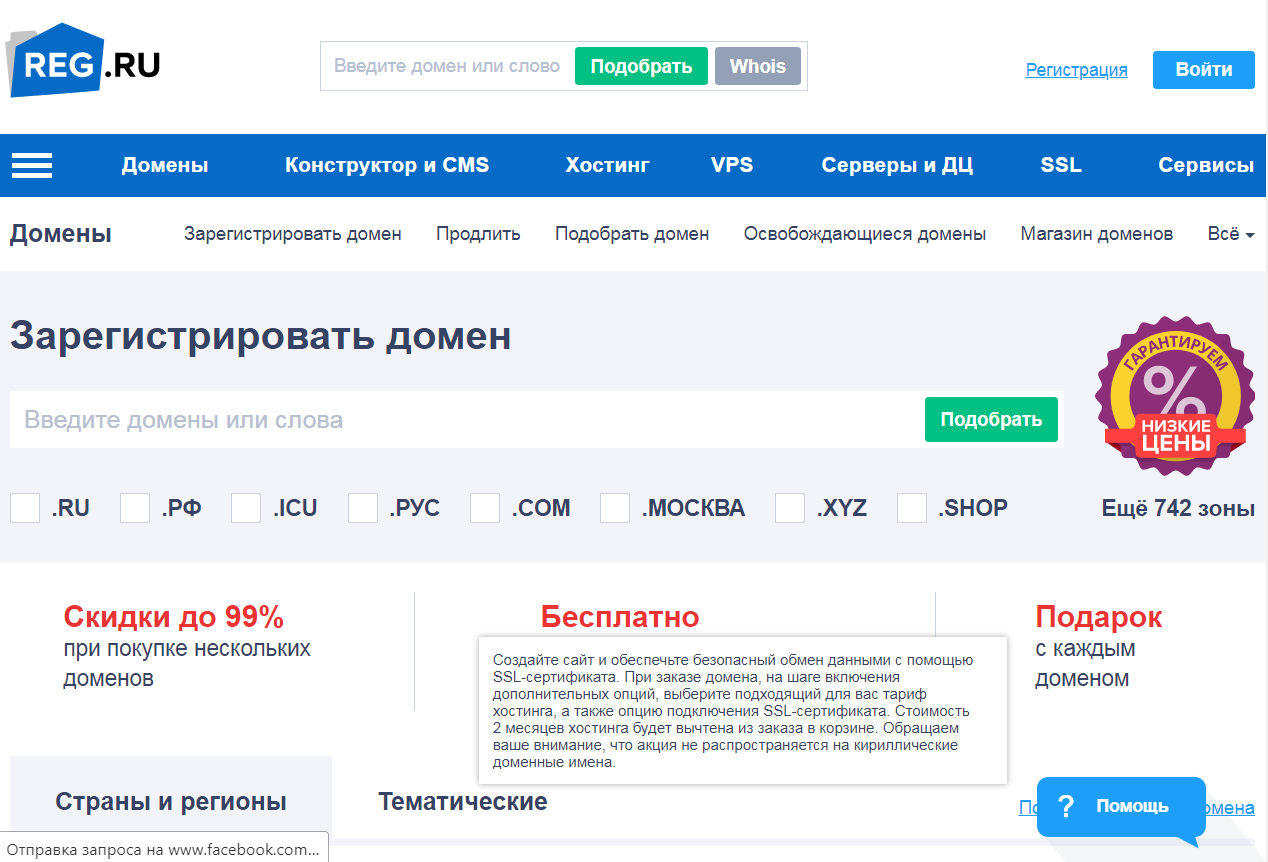Open the Помощь help chat widget
The image size is (1268, 862).
(x=1120, y=806)
